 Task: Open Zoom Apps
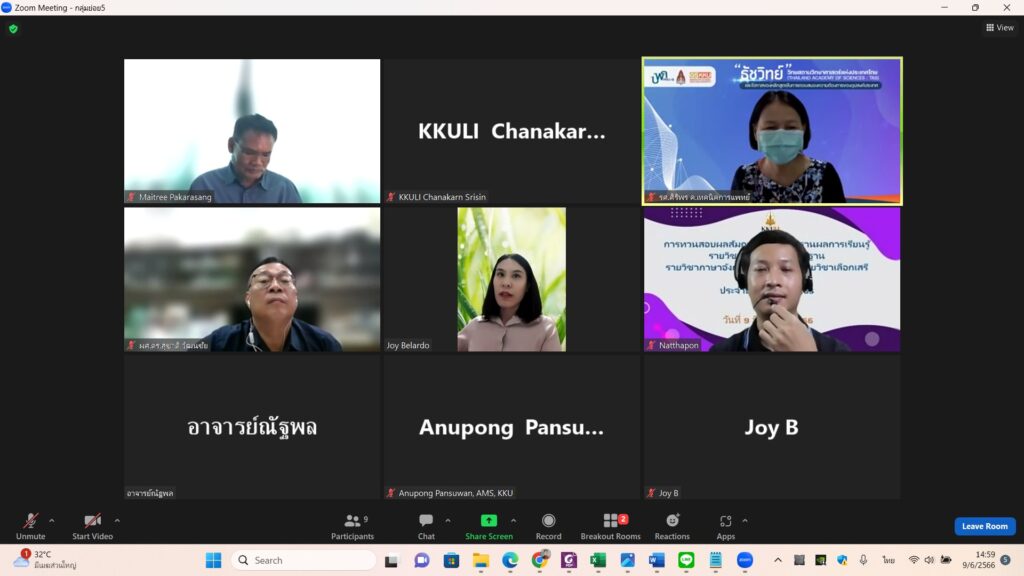point(725,526)
